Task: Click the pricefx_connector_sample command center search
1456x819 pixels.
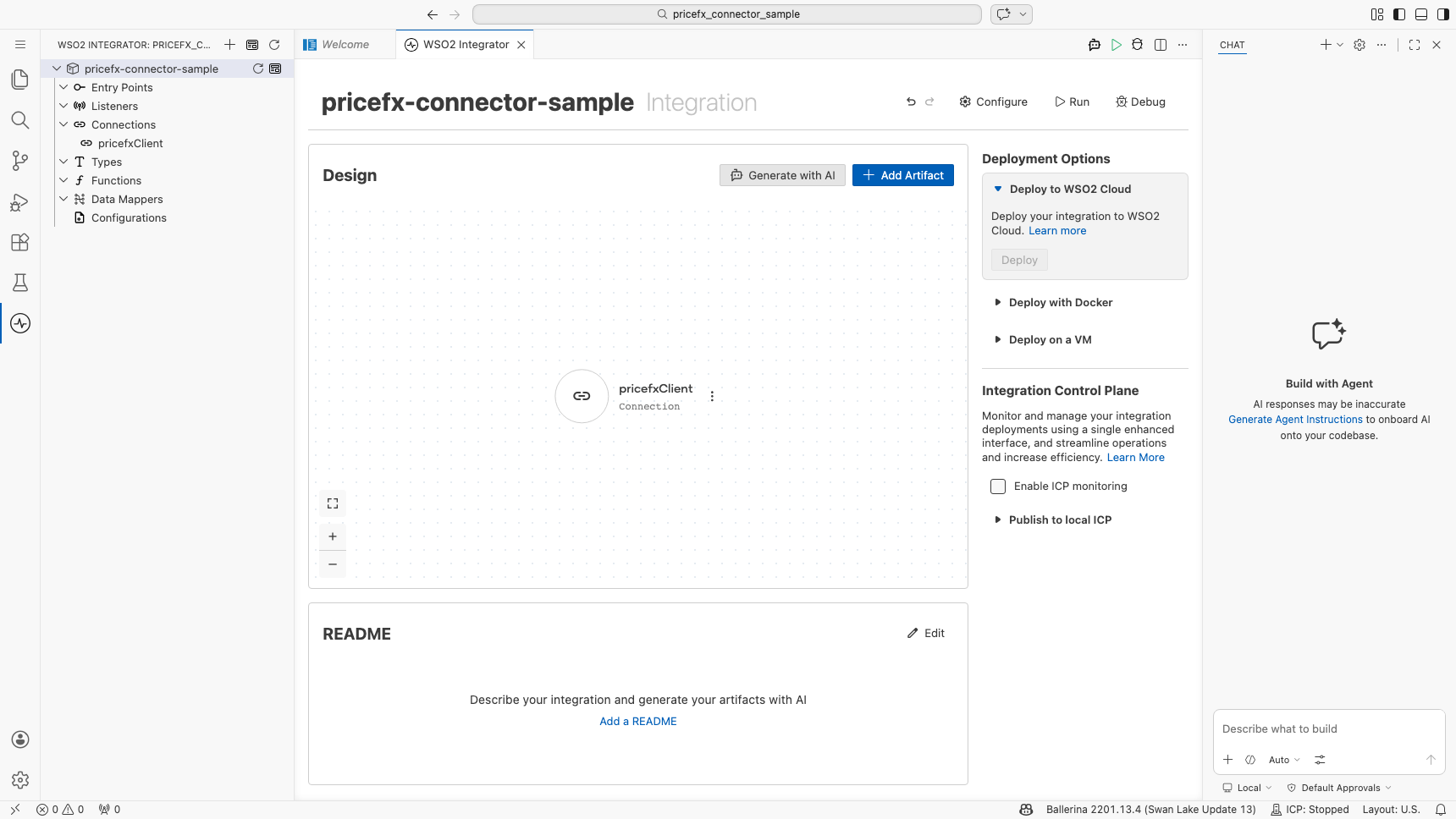Action: click(x=727, y=14)
